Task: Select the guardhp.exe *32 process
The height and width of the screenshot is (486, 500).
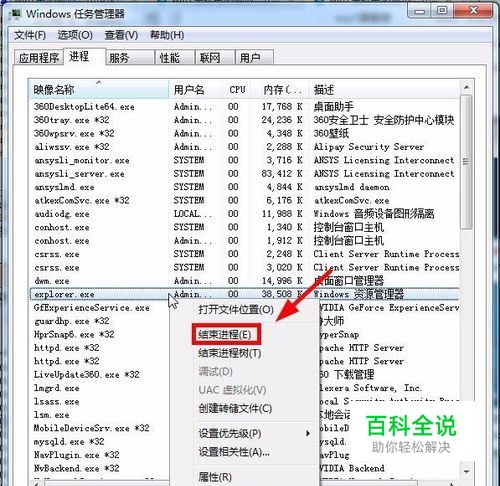Action: [x=71, y=321]
